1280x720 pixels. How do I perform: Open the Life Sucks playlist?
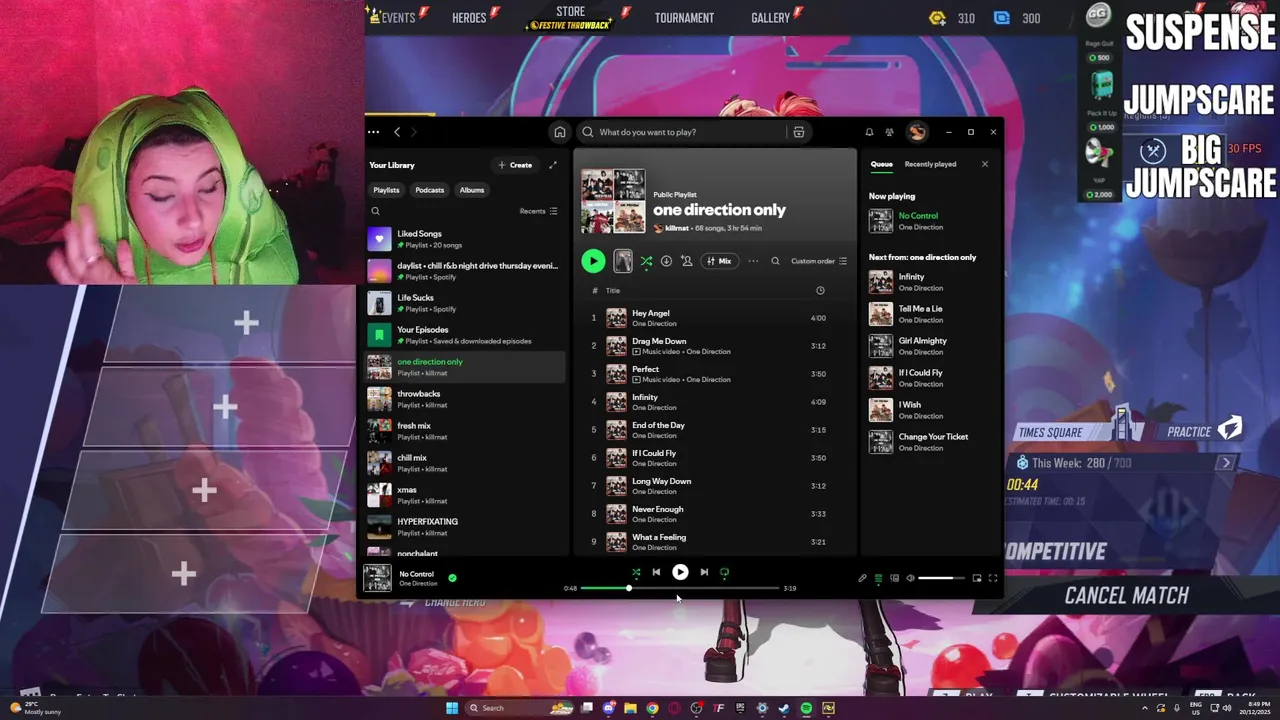tap(465, 303)
